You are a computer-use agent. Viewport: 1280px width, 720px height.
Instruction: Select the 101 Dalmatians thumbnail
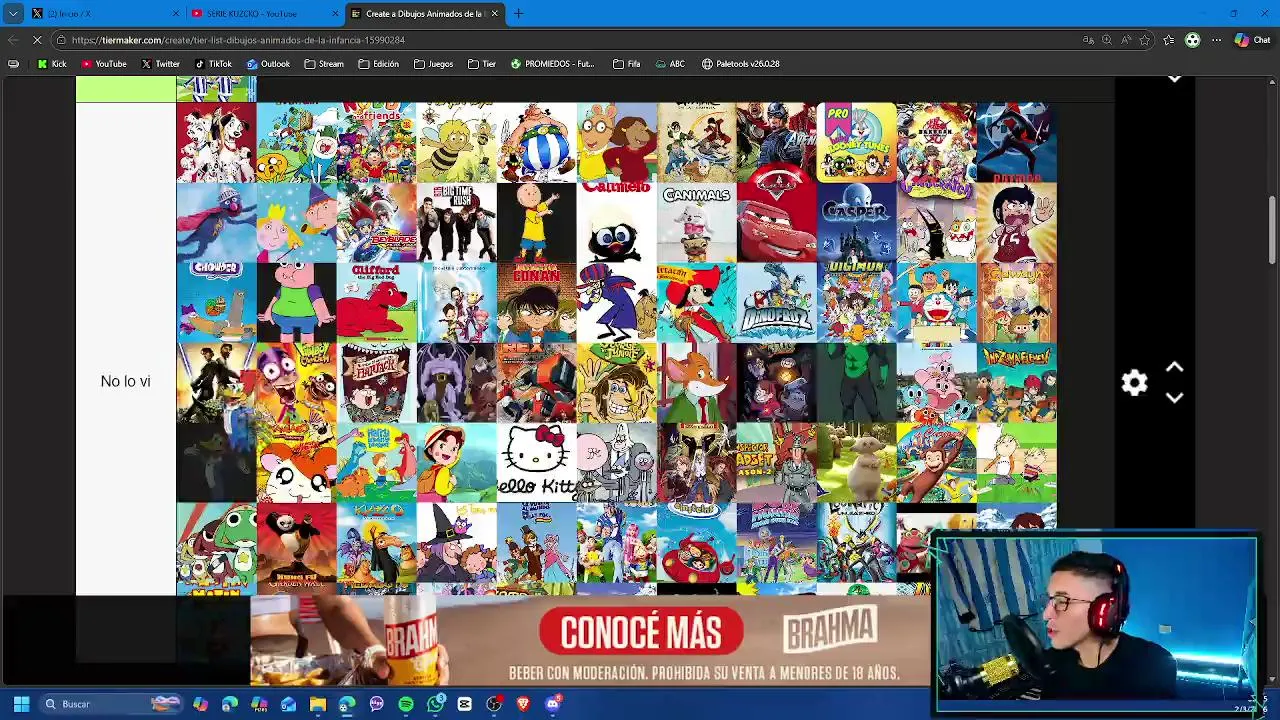click(216, 142)
